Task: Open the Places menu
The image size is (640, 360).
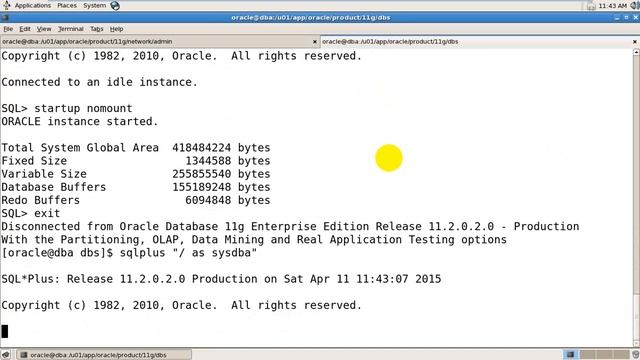Action: 67,5
